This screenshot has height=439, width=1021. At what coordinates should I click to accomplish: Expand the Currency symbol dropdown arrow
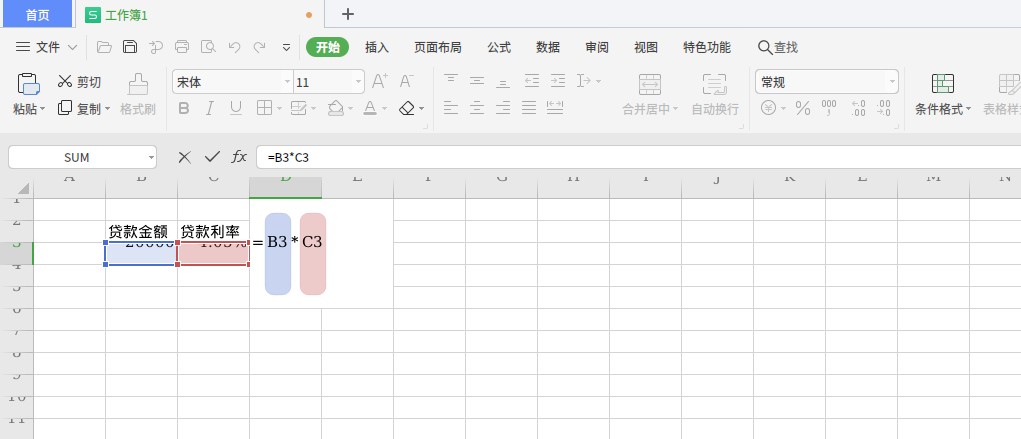tap(783, 109)
